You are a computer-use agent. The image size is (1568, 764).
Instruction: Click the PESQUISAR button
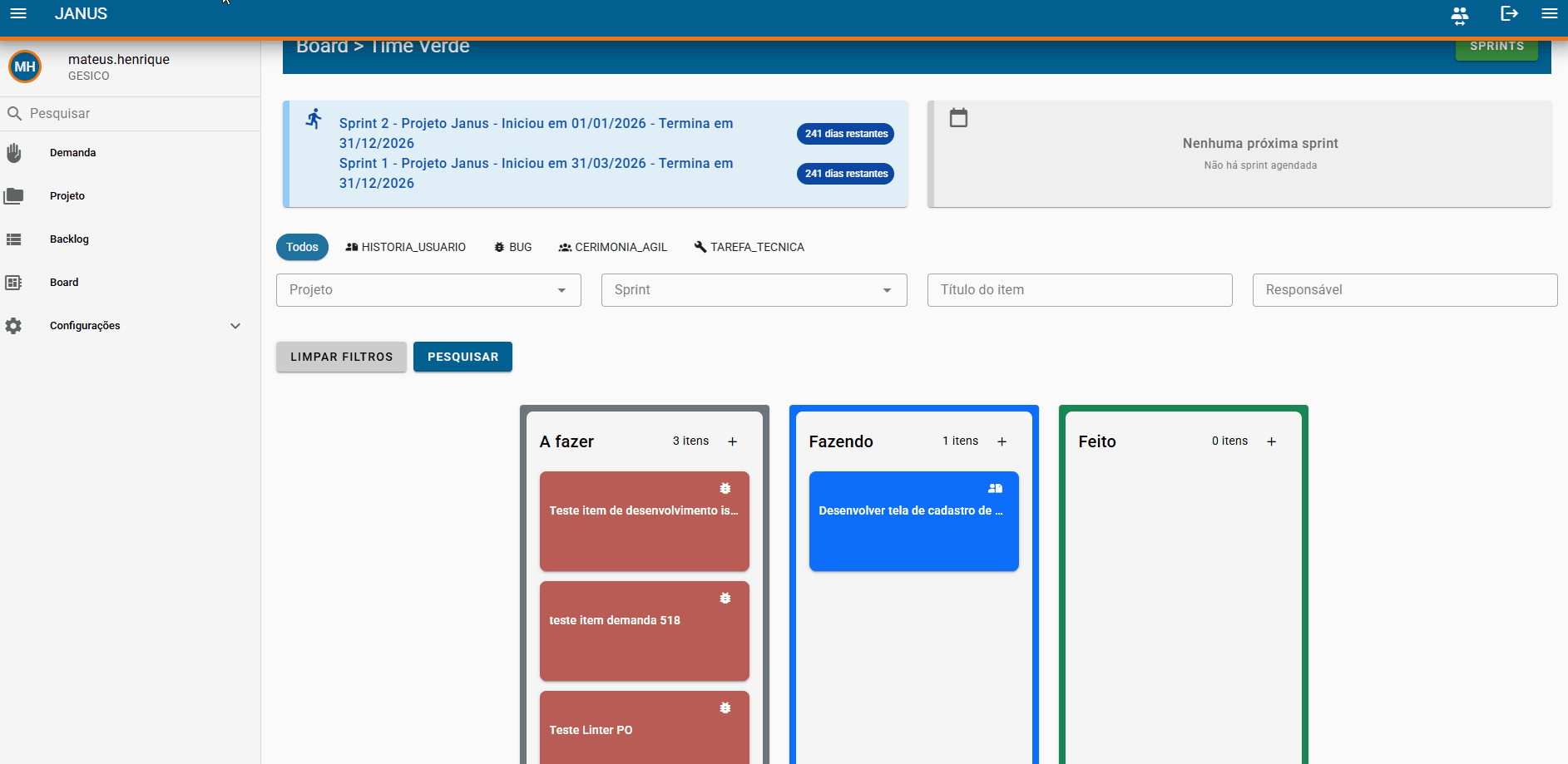point(462,357)
